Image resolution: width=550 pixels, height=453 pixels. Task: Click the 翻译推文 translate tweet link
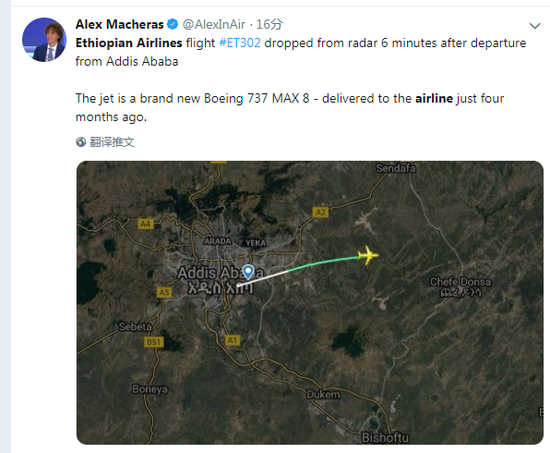[112, 142]
